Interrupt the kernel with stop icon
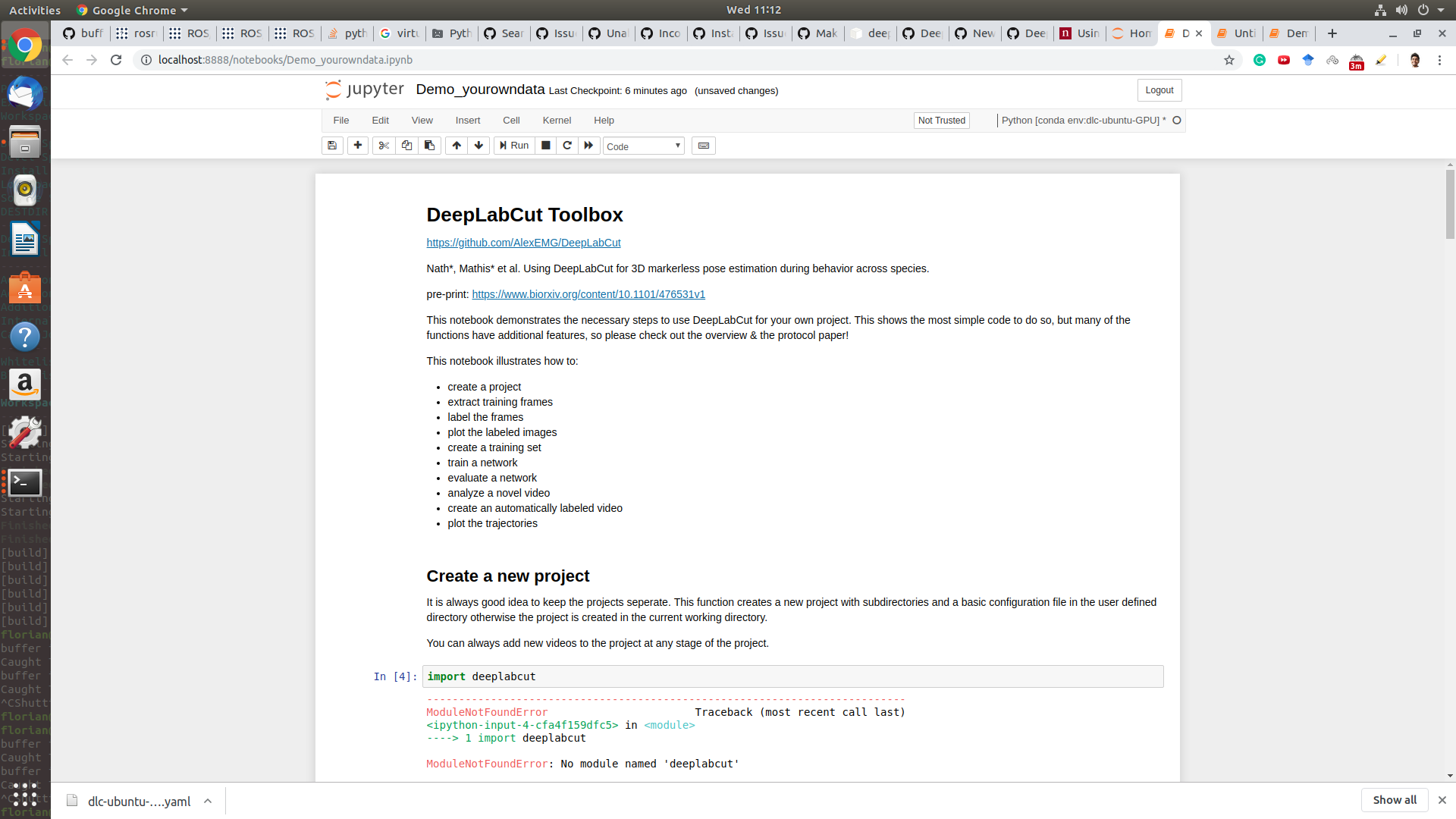This screenshot has height=819, width=1456. click(x=545, y=146)
